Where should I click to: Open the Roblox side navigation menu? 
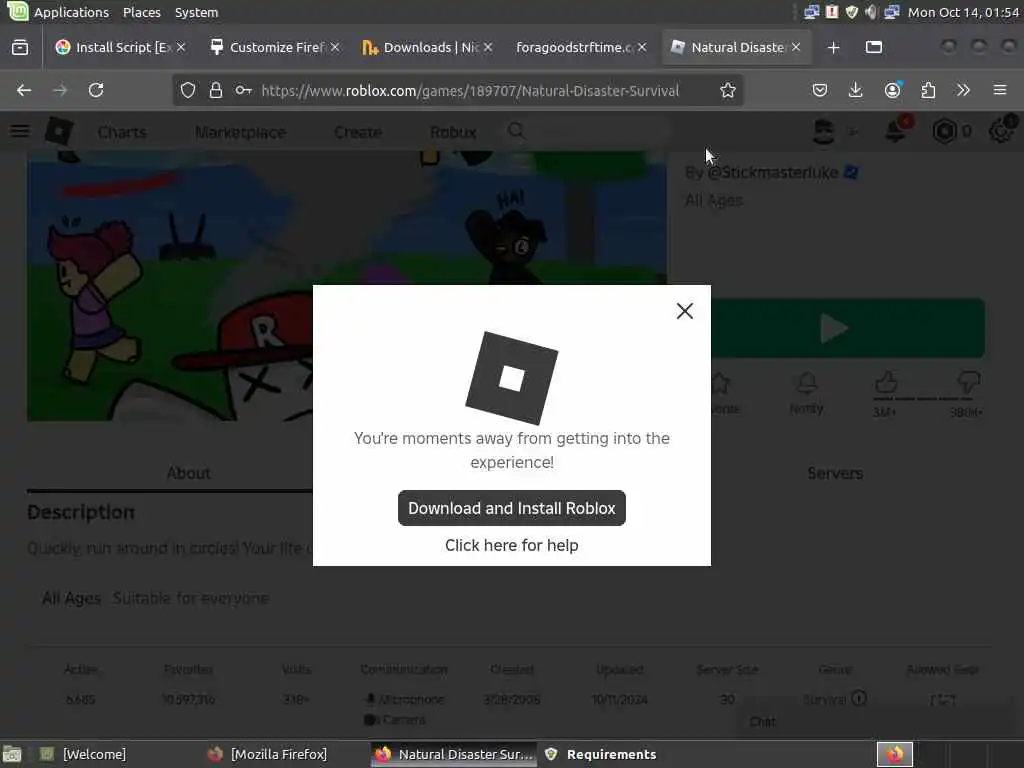pos(20,132)
